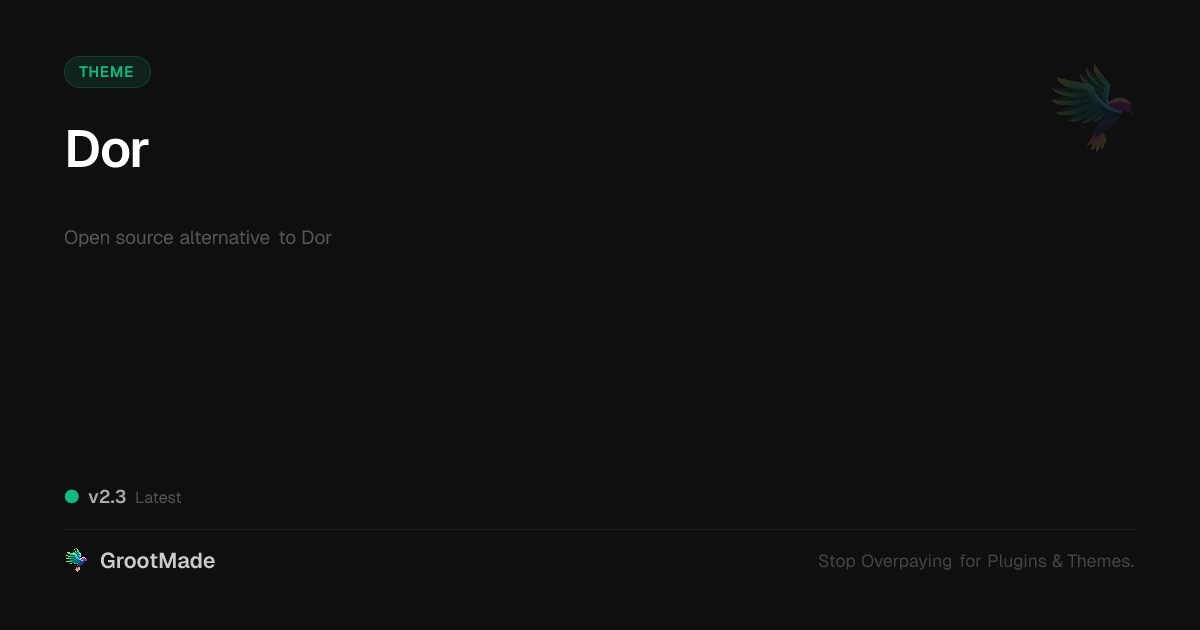Click the wing of the large bird logo

click(x=1075, y=97)
